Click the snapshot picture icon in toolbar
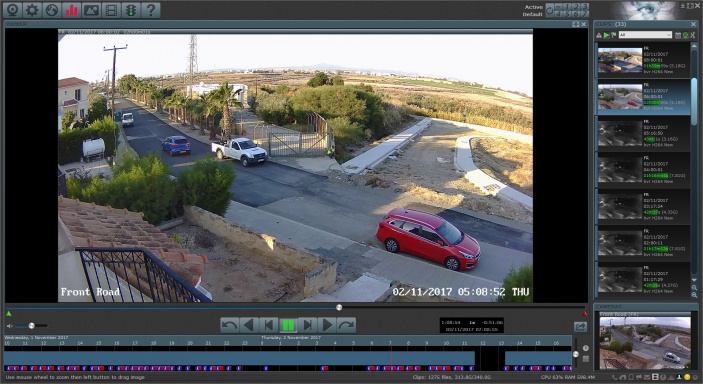 pos(91,10)
